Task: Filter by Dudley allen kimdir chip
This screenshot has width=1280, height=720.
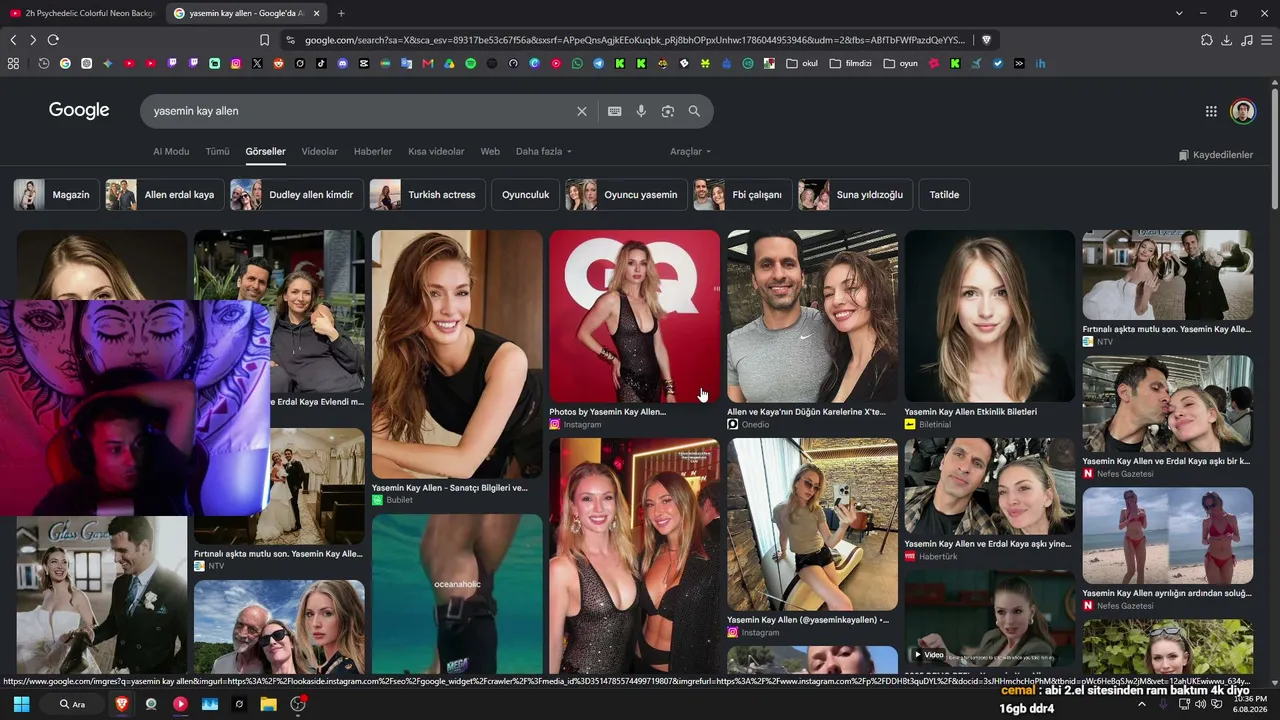Action: point(296,195)
